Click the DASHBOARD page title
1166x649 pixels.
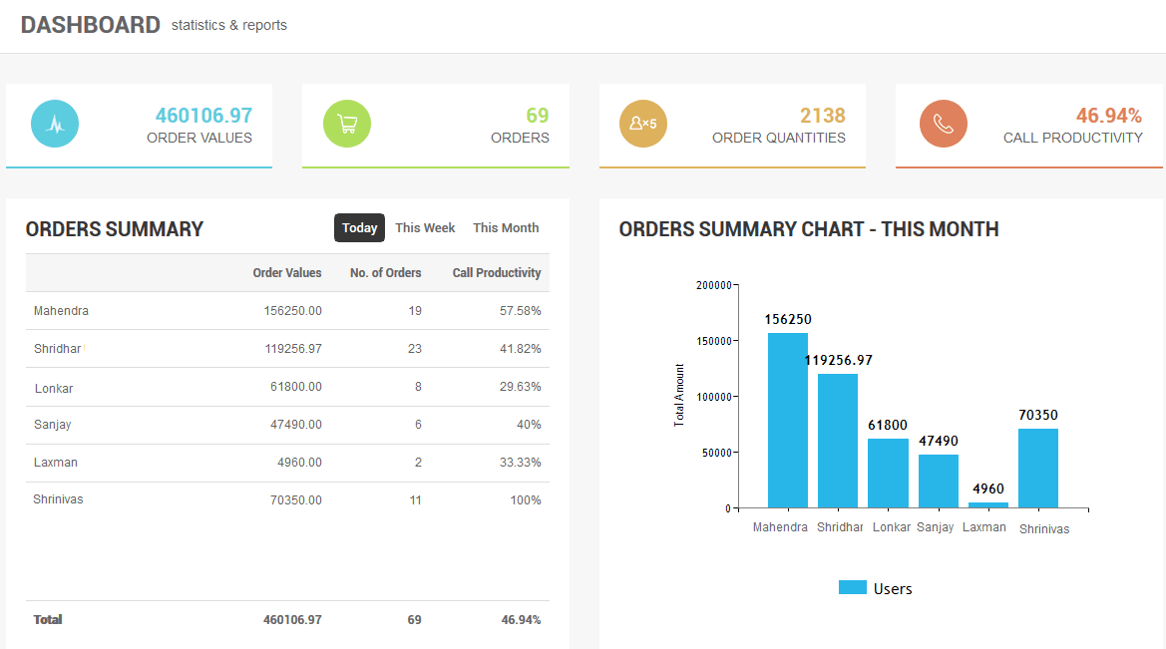[x=90, y=25]
